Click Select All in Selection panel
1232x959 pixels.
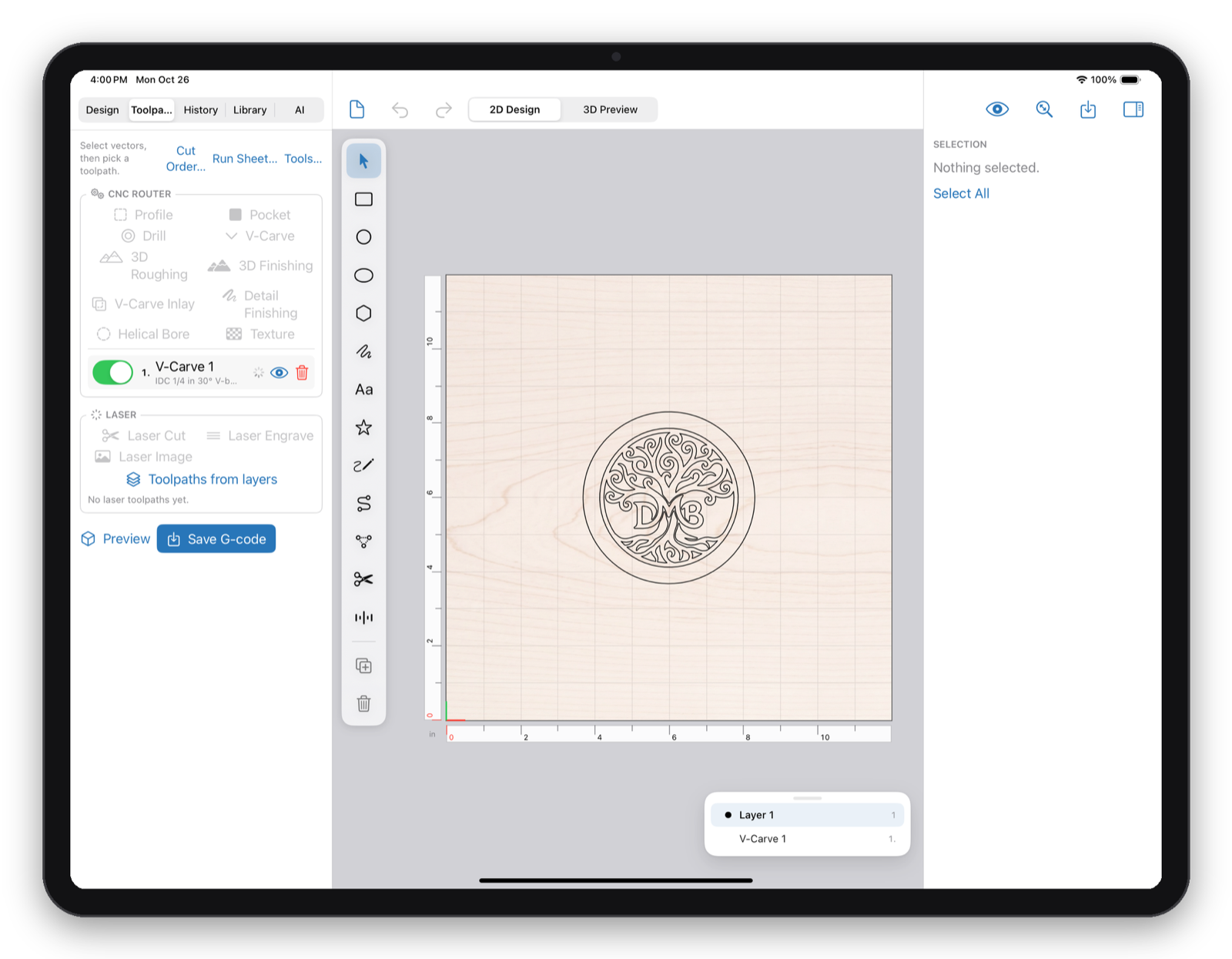tap(961, 193)
